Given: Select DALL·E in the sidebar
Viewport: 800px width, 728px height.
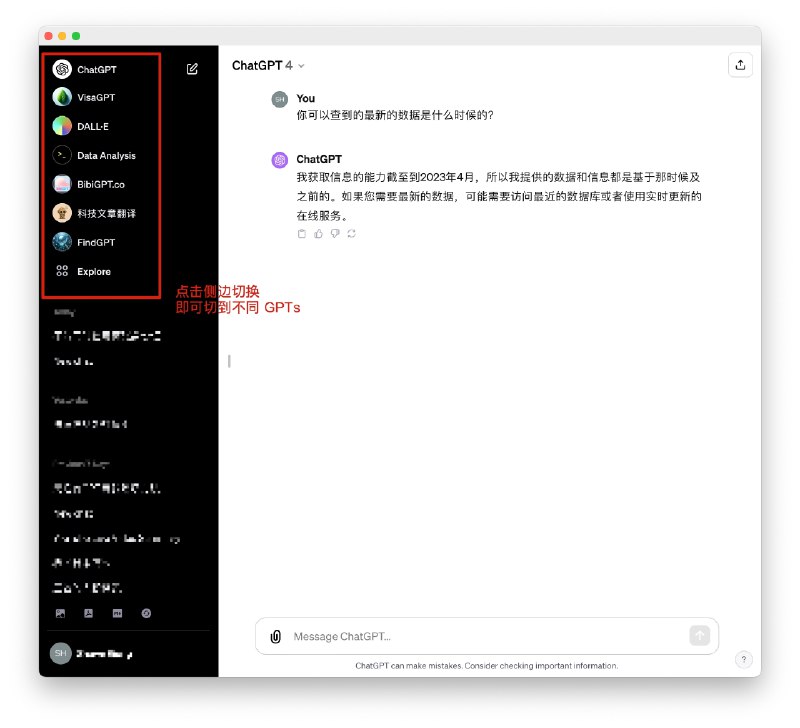Looking at the screenshot, I should click(x=81, y=126).
